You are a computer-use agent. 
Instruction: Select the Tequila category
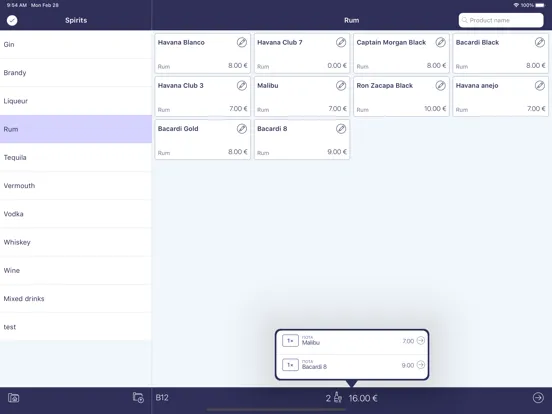pyautogui.click(x=76, y=157)
